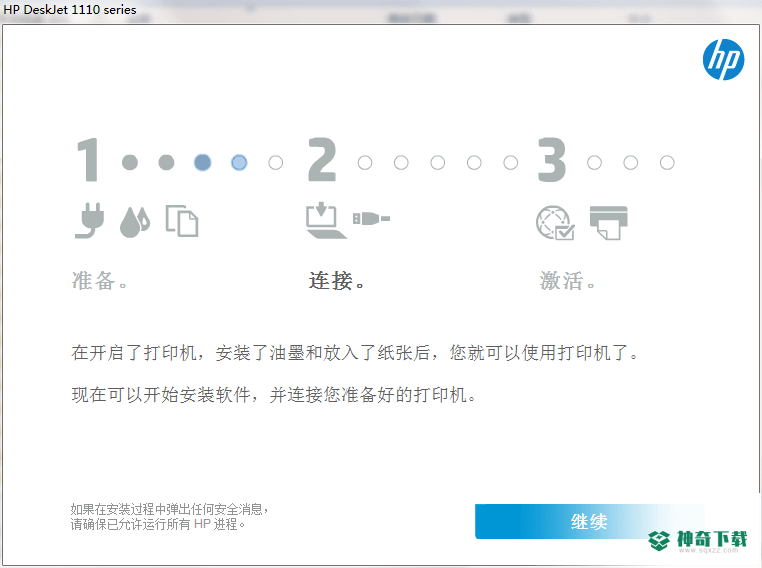The height and width of the screenshot is (568, 762).
Task: Click the printer icon under step 3
Action: point(608,223)
